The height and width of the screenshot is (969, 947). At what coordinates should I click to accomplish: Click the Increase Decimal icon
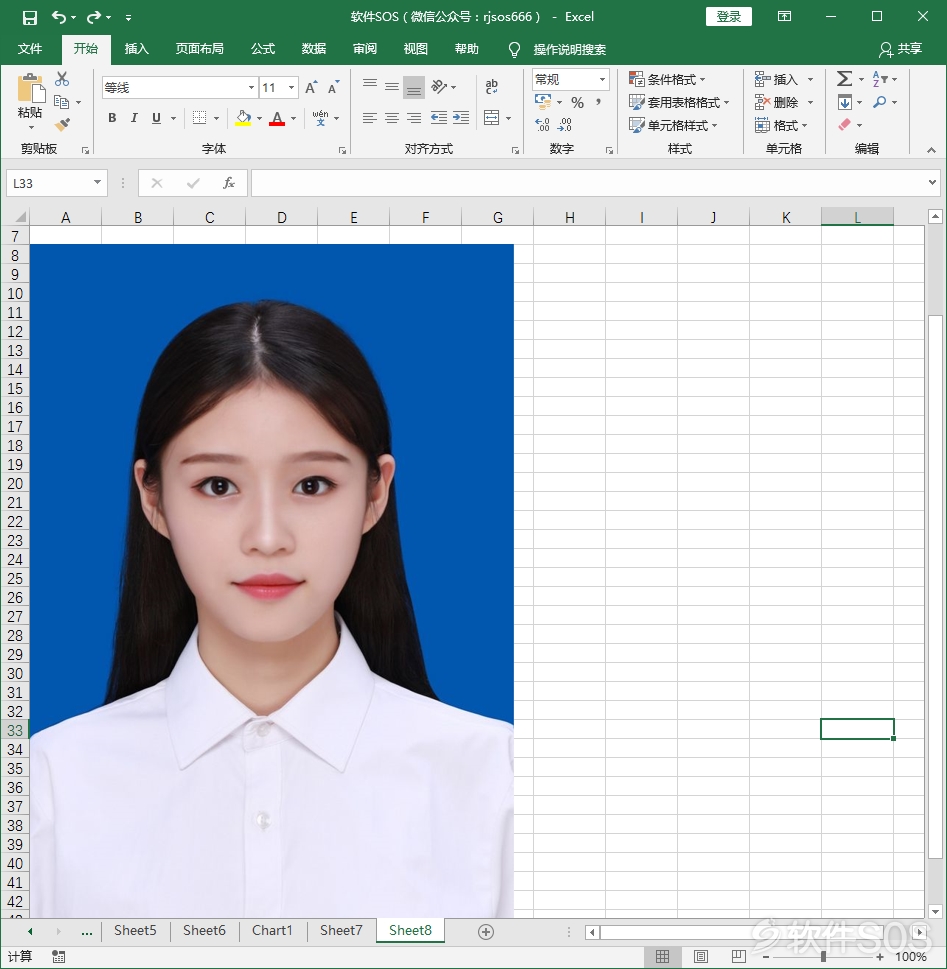pos(542,125)
